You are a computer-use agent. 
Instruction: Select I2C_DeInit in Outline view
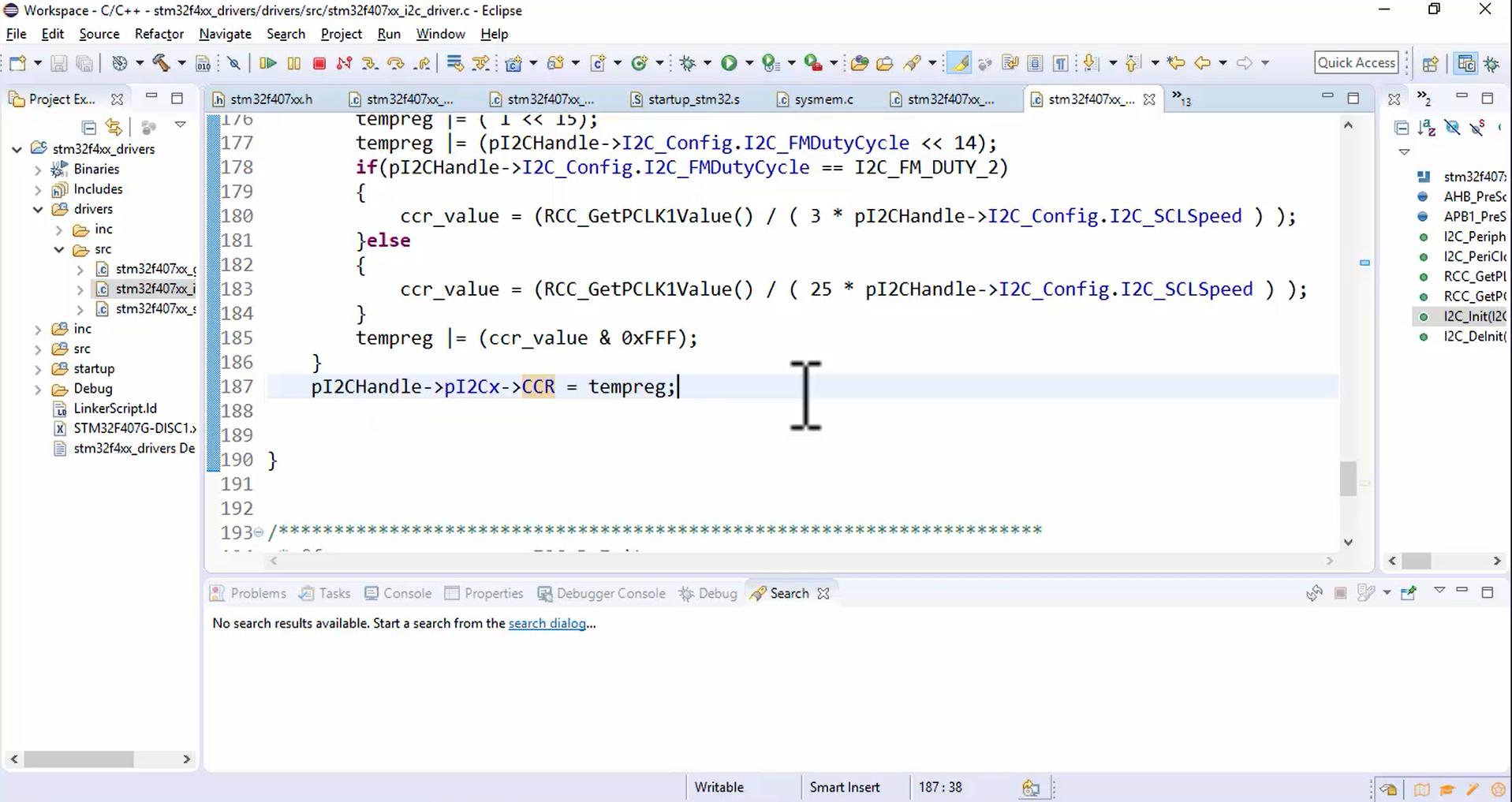coord(1473,337)
